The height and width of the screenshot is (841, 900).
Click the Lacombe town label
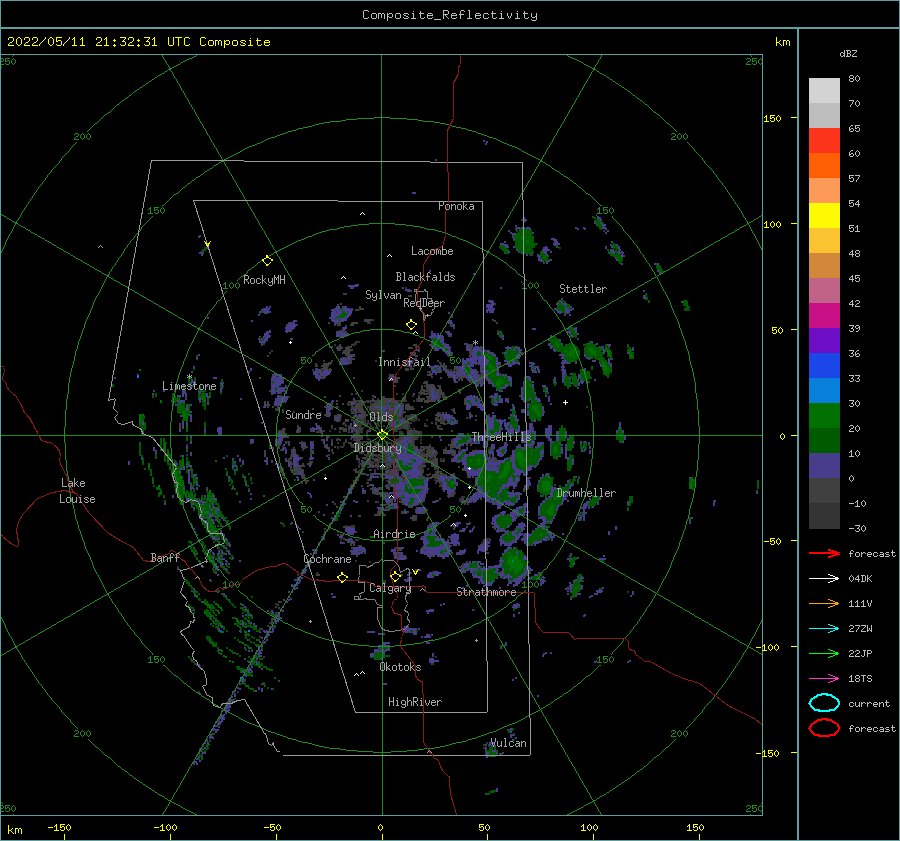tap(432, 251)
